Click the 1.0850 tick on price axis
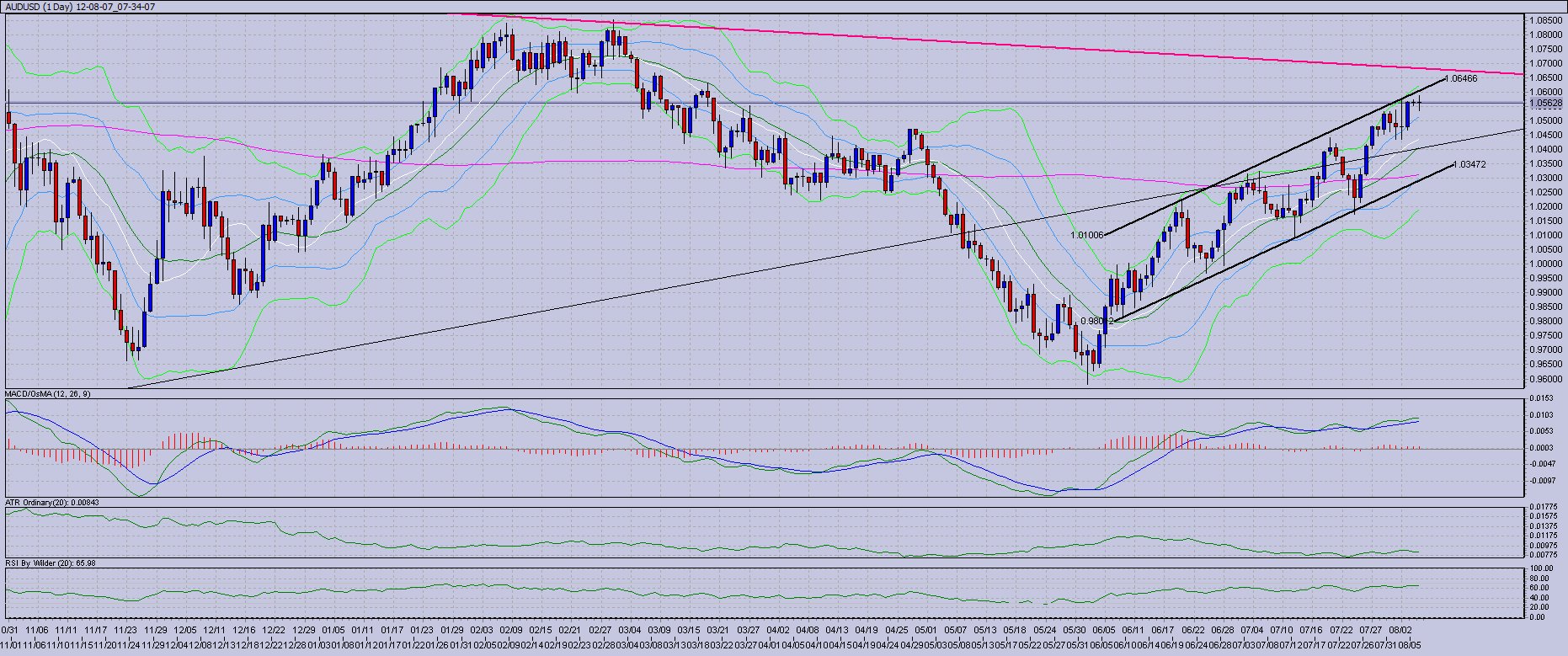Screen dimensions: 1568x656 click(x=1544, y=20)
